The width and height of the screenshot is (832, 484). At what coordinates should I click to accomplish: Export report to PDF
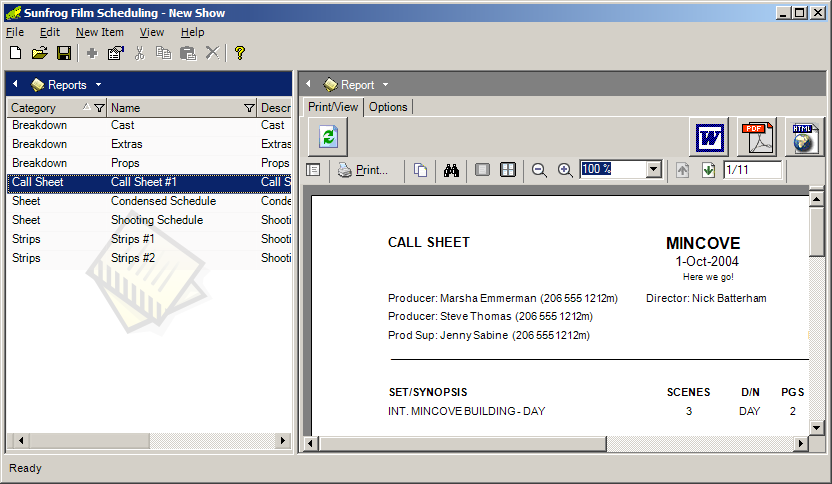click(758, 137)
